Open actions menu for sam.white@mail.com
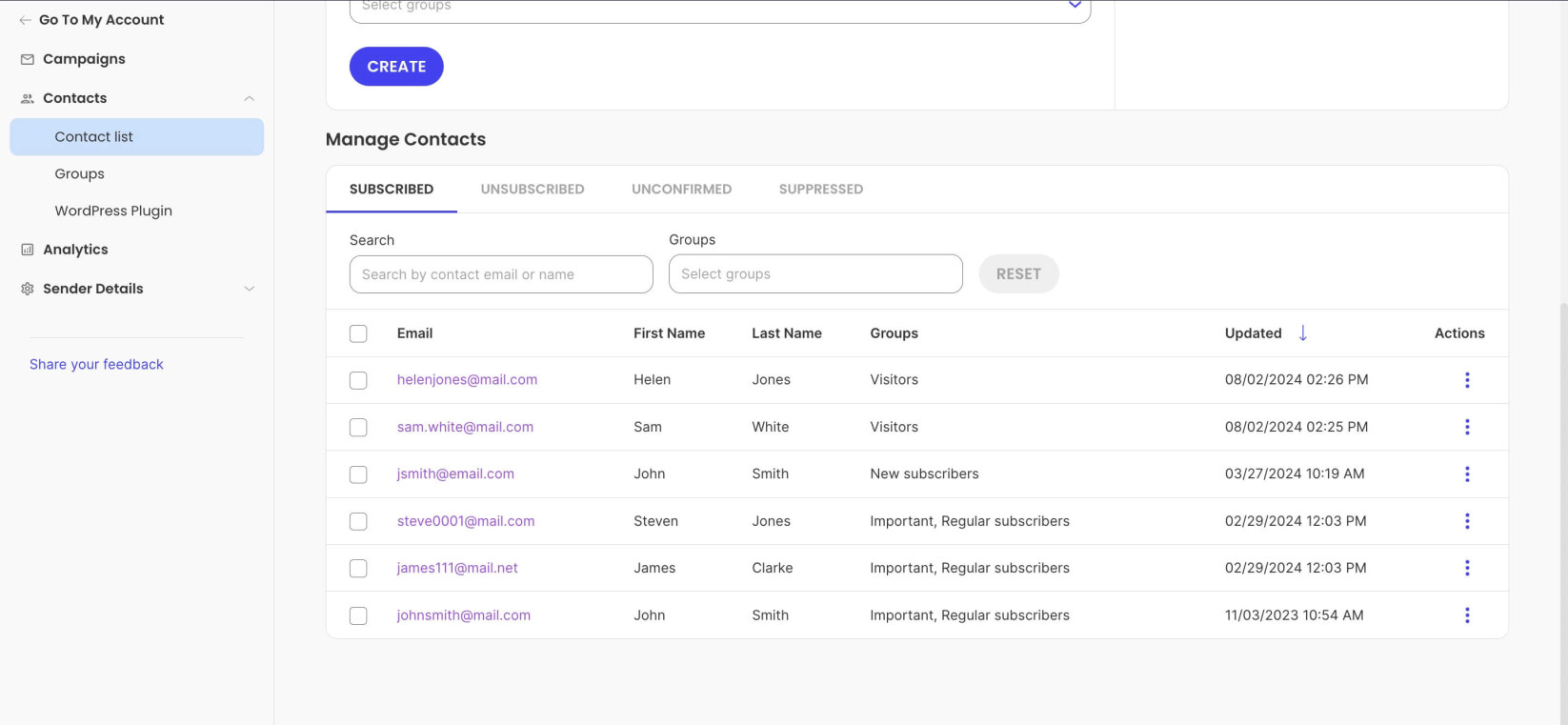 click(x=1467, y=427)
